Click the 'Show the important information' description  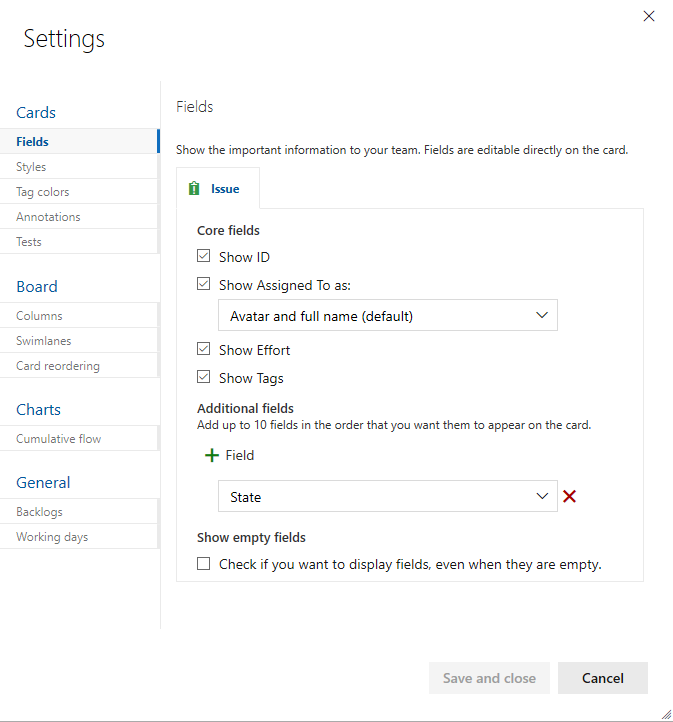coord(402,150)
